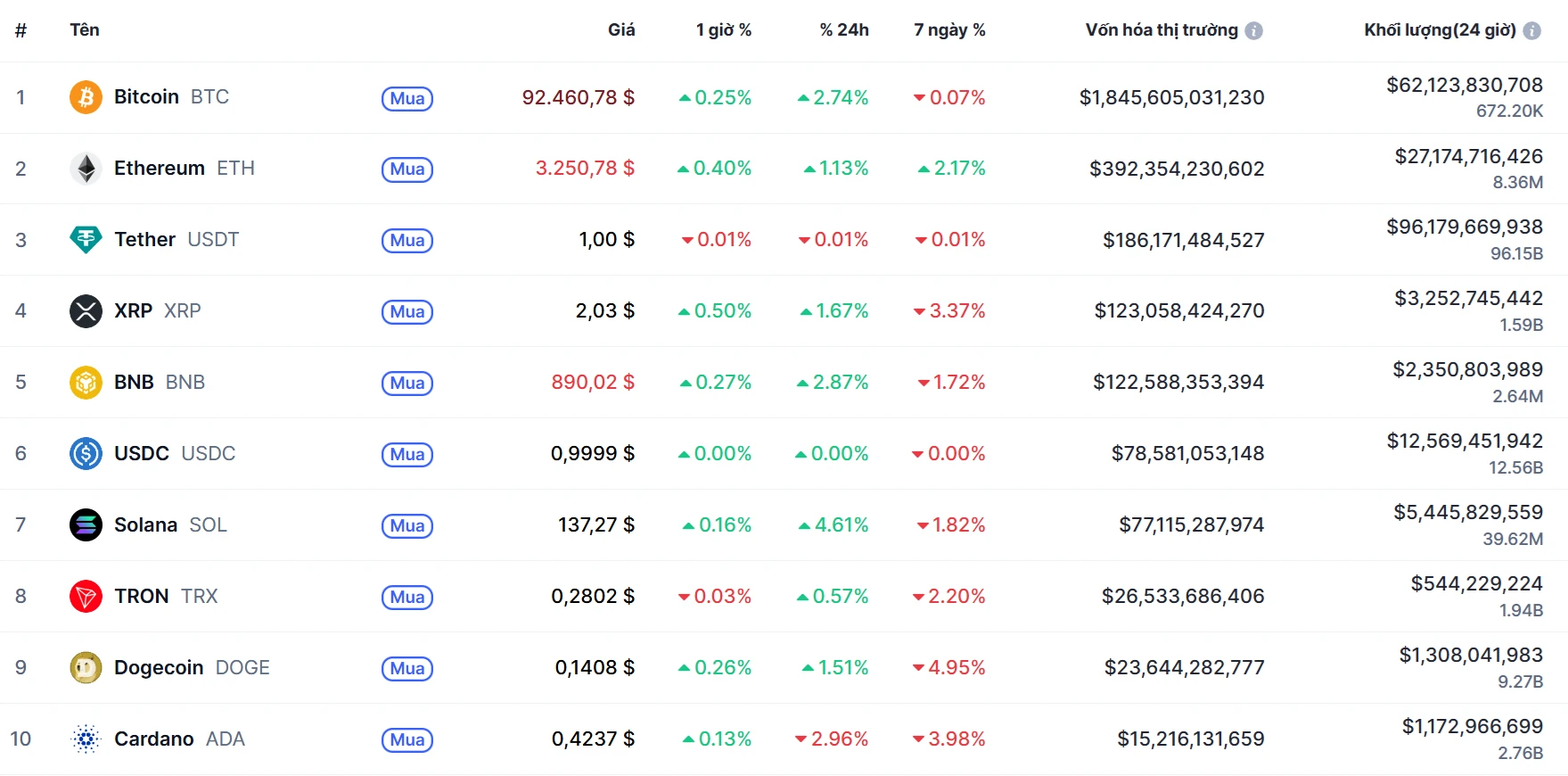
Task: Open the Dogecoin DOGE name link
Action: point(192,668)
